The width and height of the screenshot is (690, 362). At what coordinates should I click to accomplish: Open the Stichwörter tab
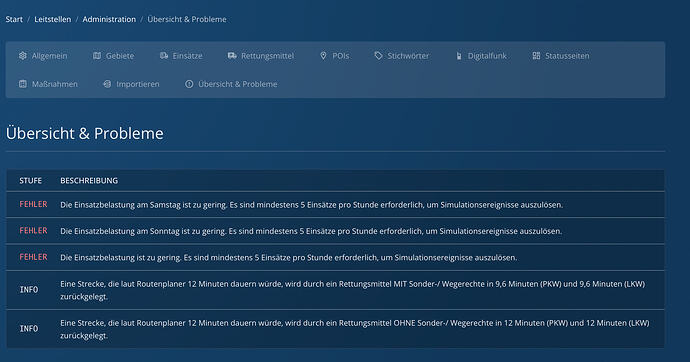point(401,56)
